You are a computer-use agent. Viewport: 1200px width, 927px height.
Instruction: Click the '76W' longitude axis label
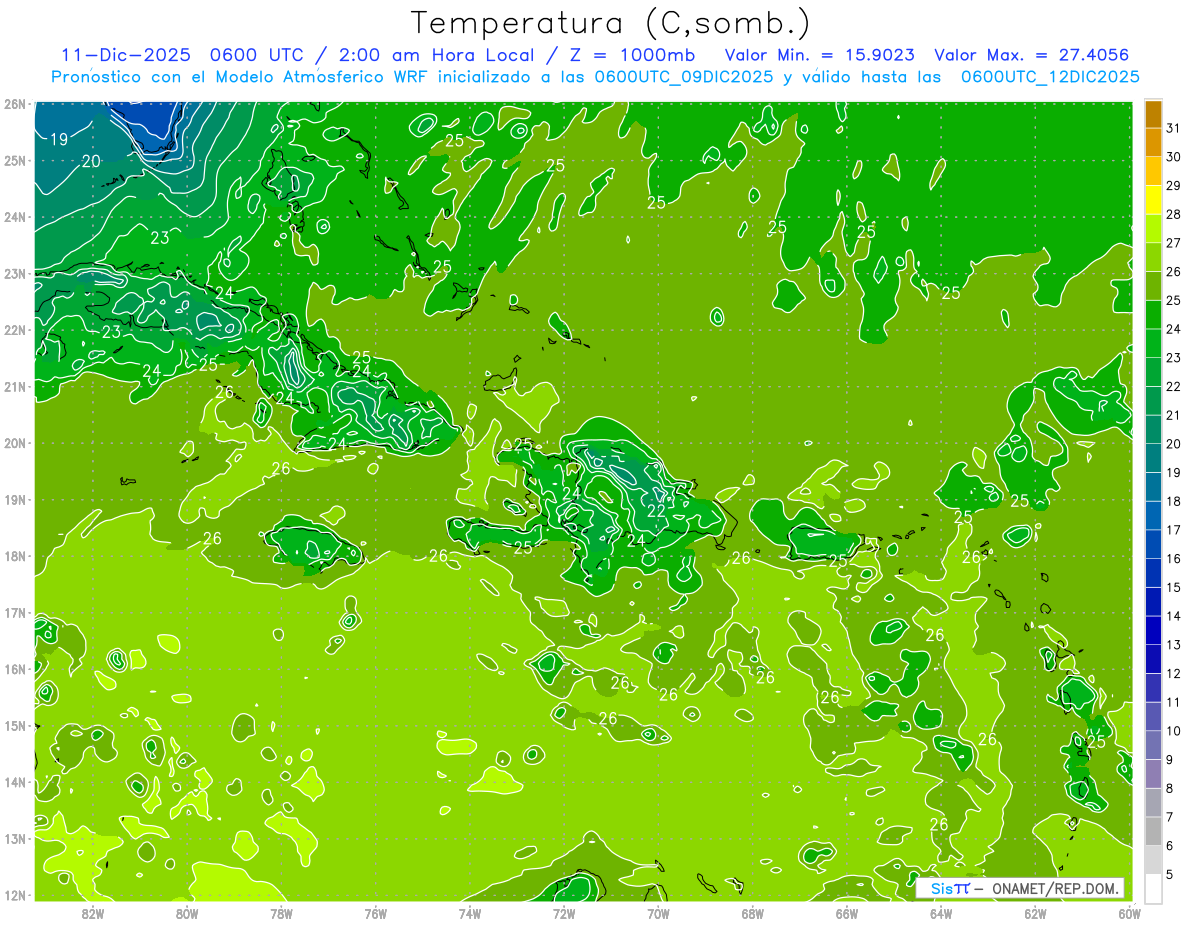coord(376,914)
